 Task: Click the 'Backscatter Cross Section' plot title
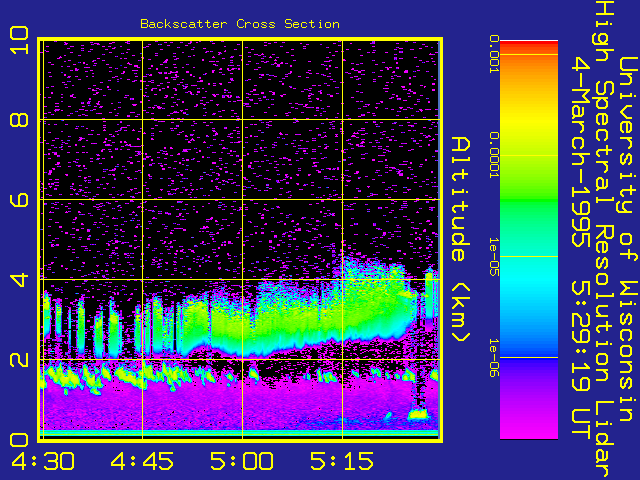pyautogui.click(x=240, y=24)
